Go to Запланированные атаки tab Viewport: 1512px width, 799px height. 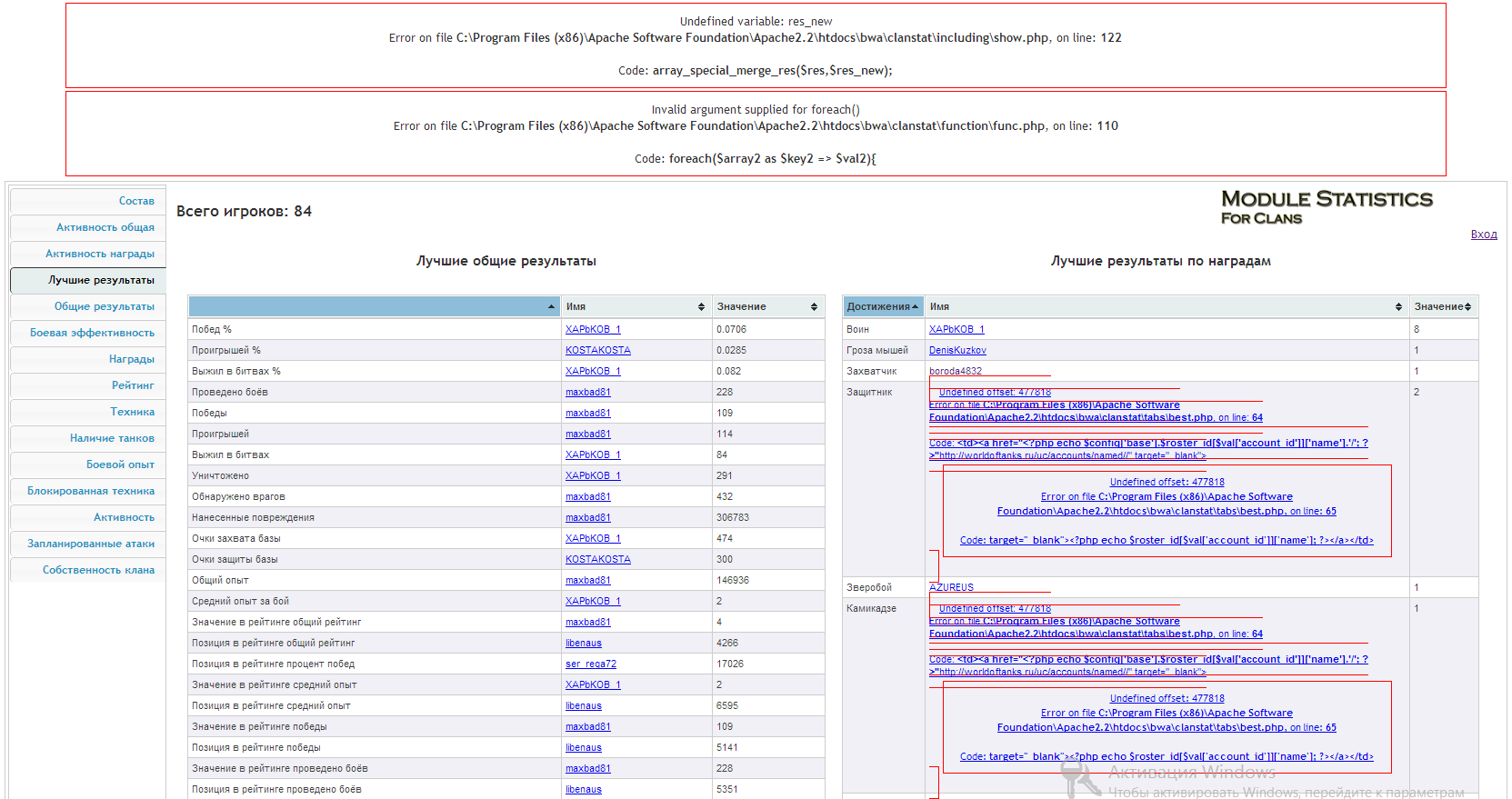click(91, 544)
